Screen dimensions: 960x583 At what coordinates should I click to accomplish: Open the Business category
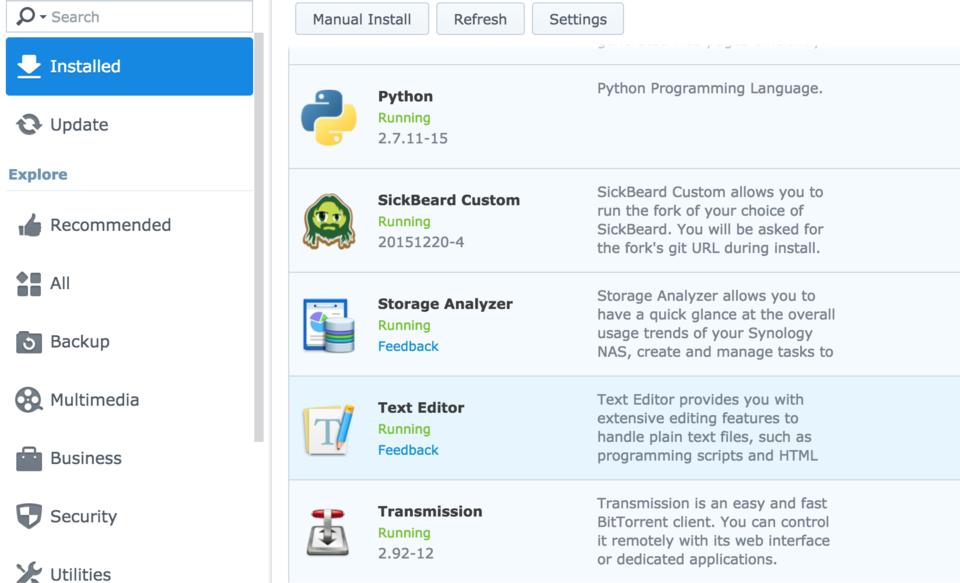pyautogui.click(x=86, y=458)
